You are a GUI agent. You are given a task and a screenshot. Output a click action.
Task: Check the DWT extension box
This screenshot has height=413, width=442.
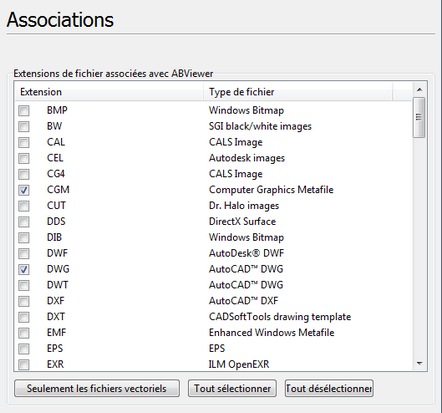(x=24, y=285)
